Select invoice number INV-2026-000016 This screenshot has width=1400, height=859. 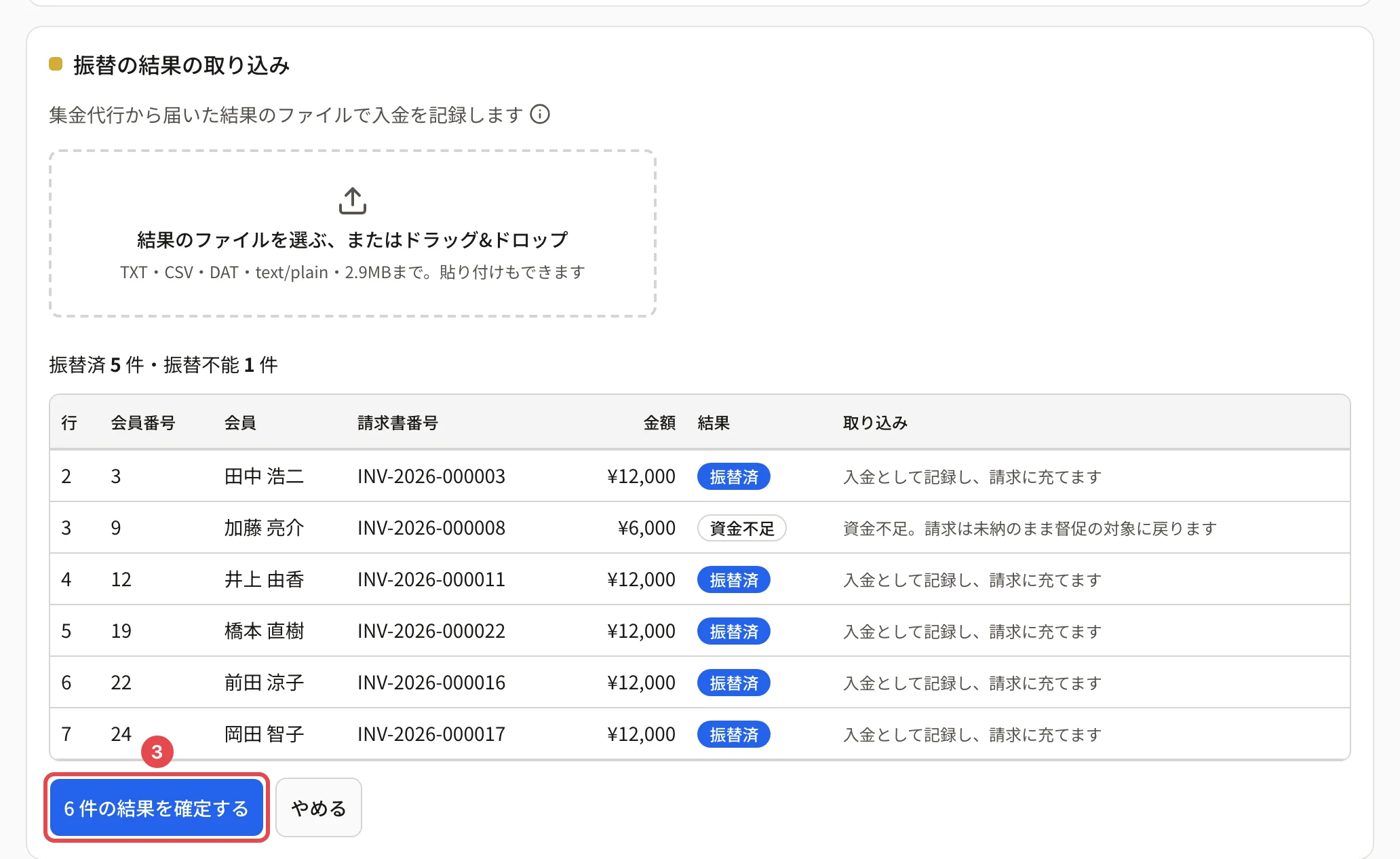pos(431,683)
